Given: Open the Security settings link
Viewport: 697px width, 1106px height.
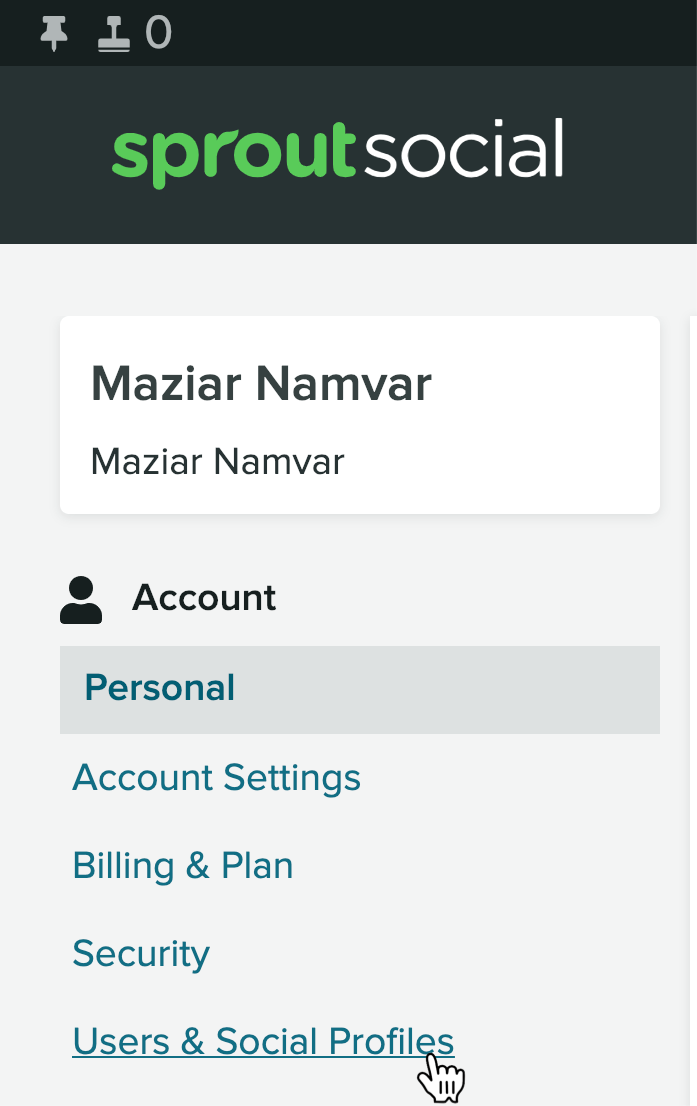Looking at the screenshot, I should click(141, 954).
